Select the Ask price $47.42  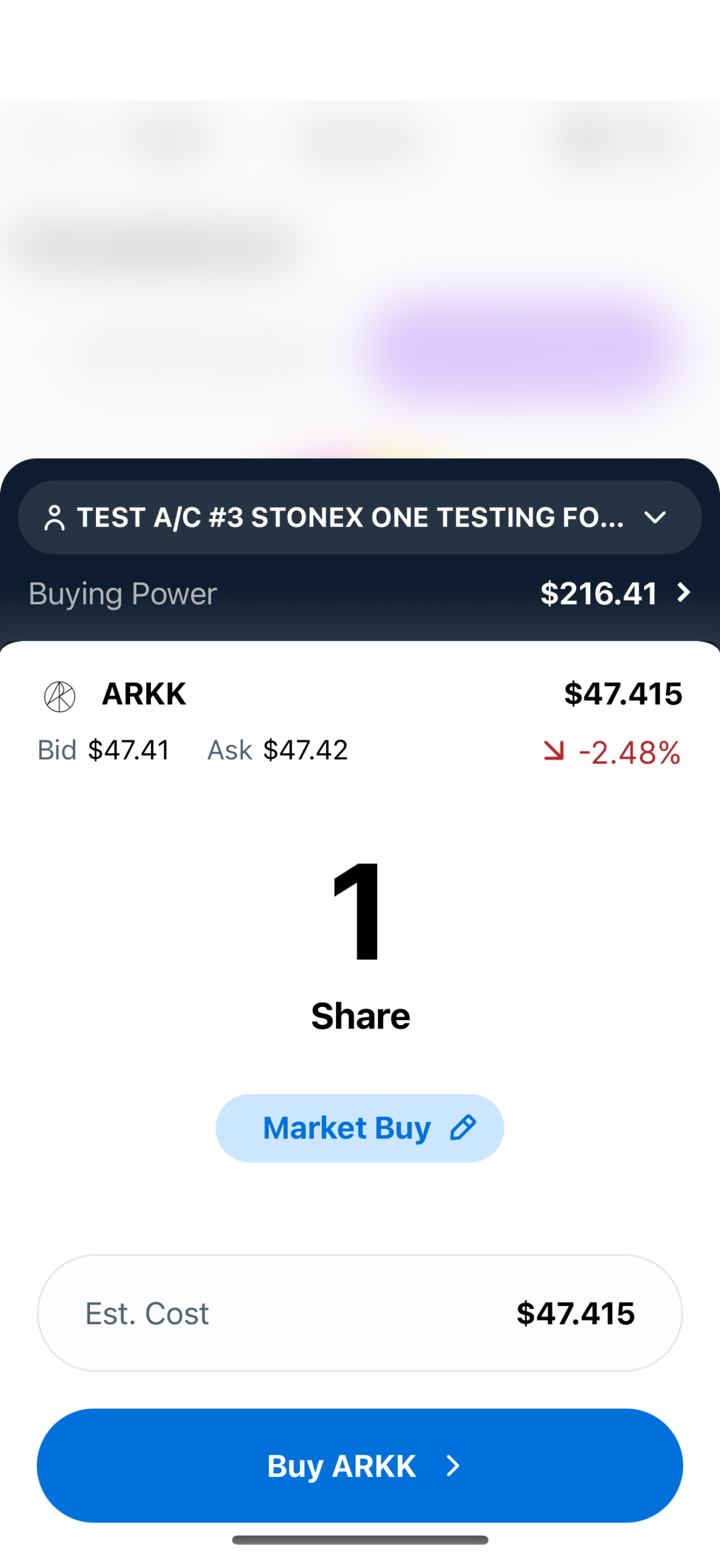tap(305, 750)
